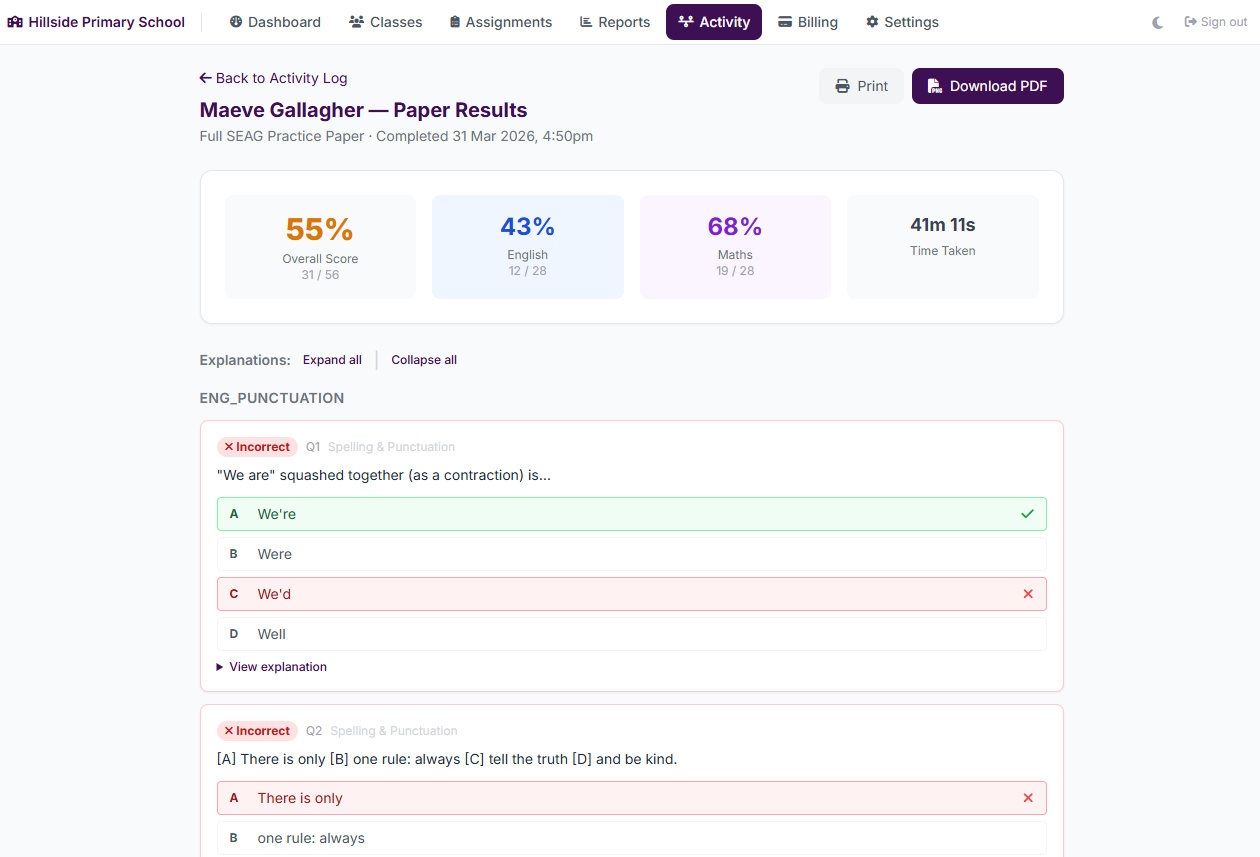Open the Billing tab

(x=808, y=22)
